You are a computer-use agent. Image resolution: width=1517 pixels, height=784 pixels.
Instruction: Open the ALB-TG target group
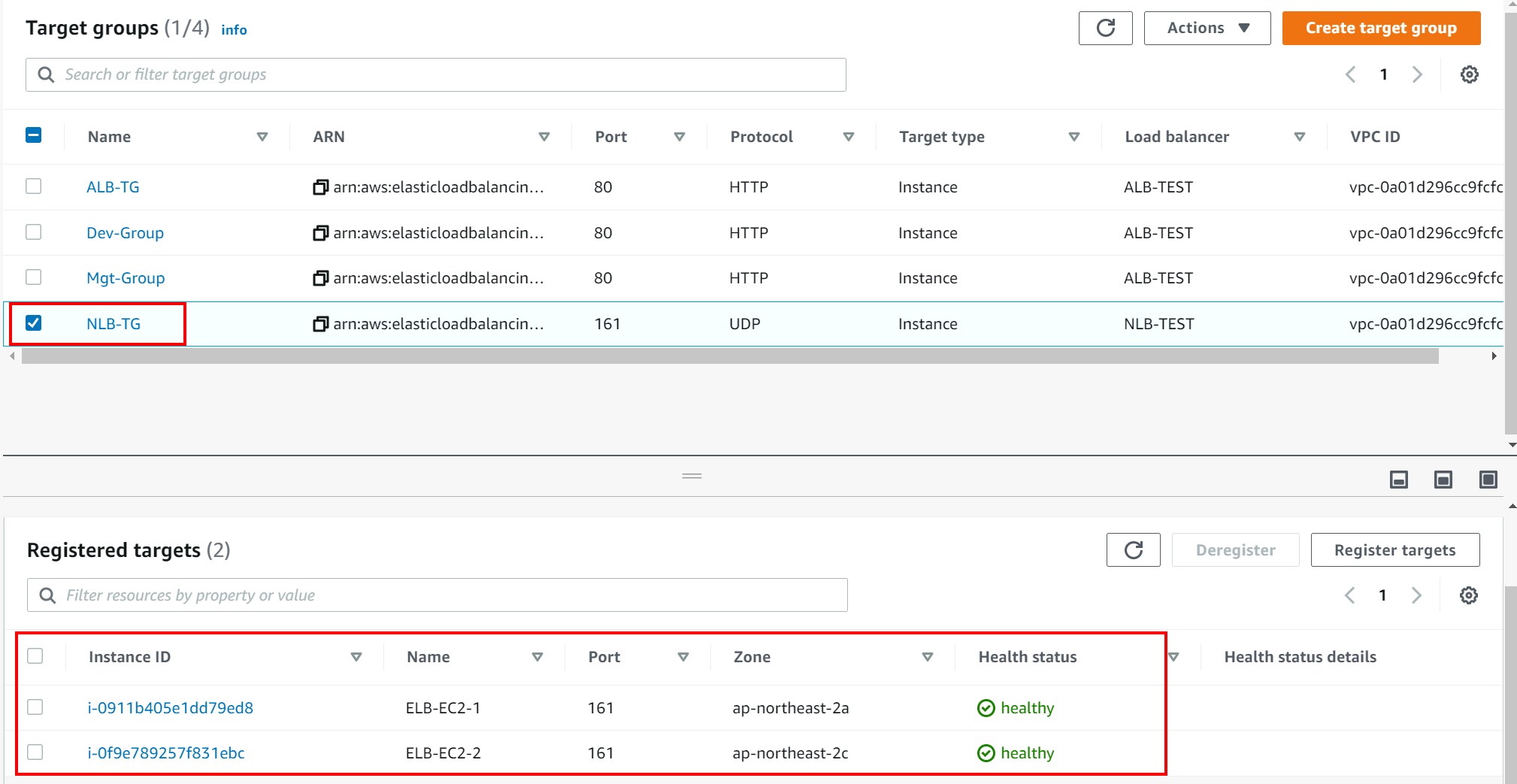click(113, 187)
